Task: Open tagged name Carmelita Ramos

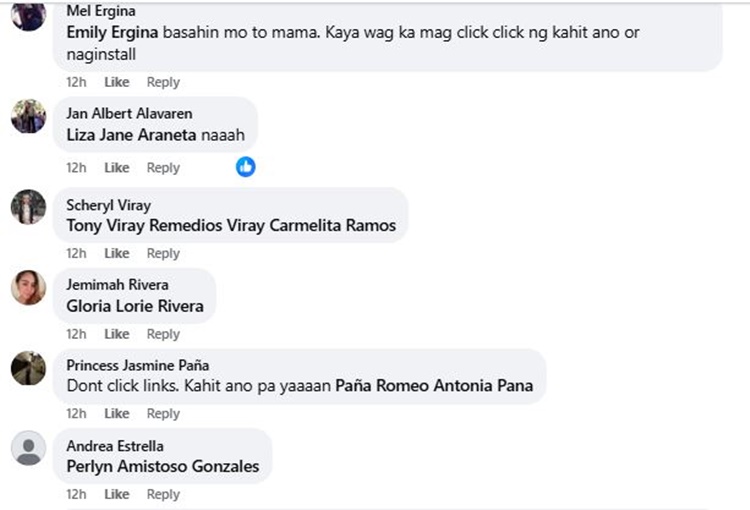Action: [333, 226]
